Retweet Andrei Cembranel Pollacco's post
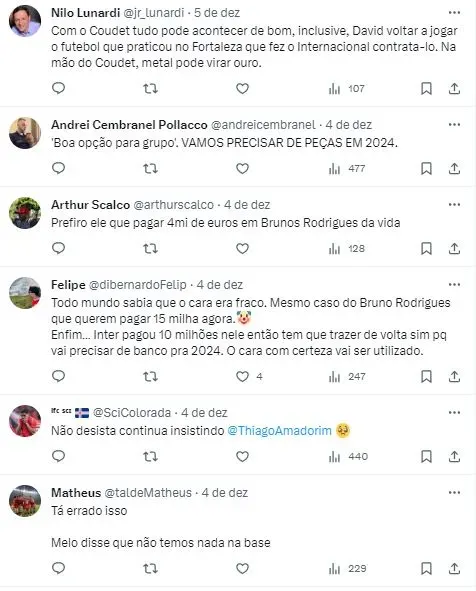The image size is (476, 591). (x=150, y=168)
